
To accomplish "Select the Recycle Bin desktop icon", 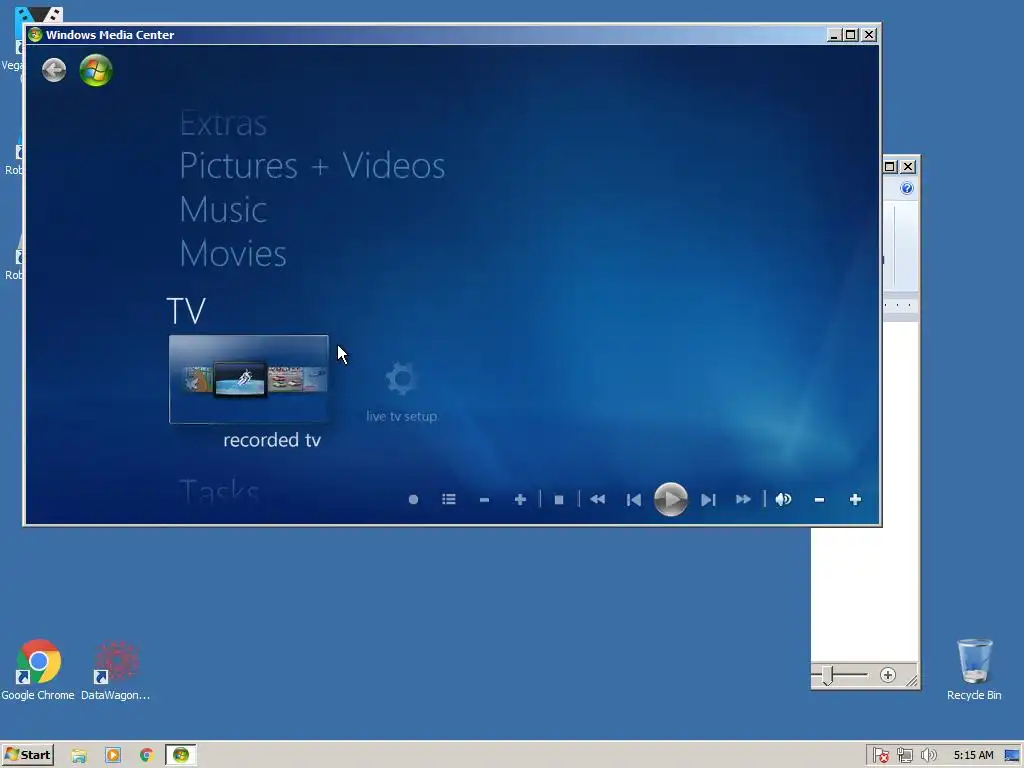I will [974, 670].
